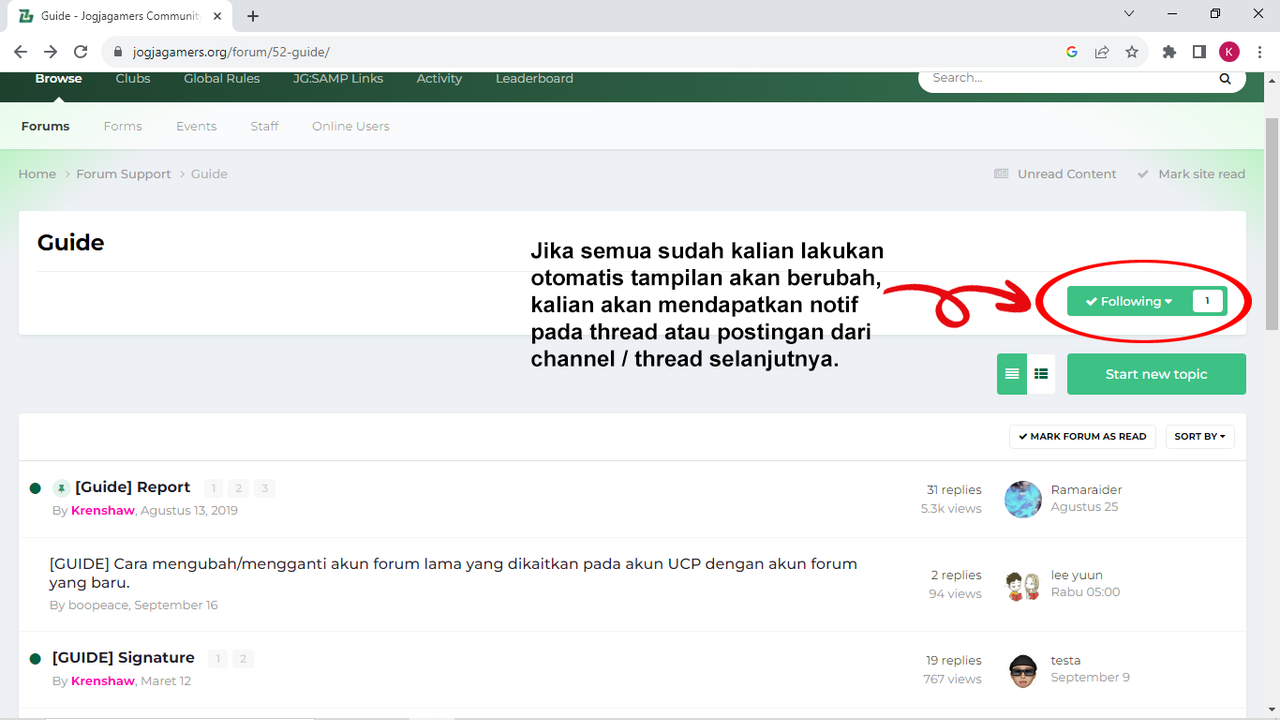Switch to condensed list view icon
1280x720 pixels.
click(x=1041, y=374)
